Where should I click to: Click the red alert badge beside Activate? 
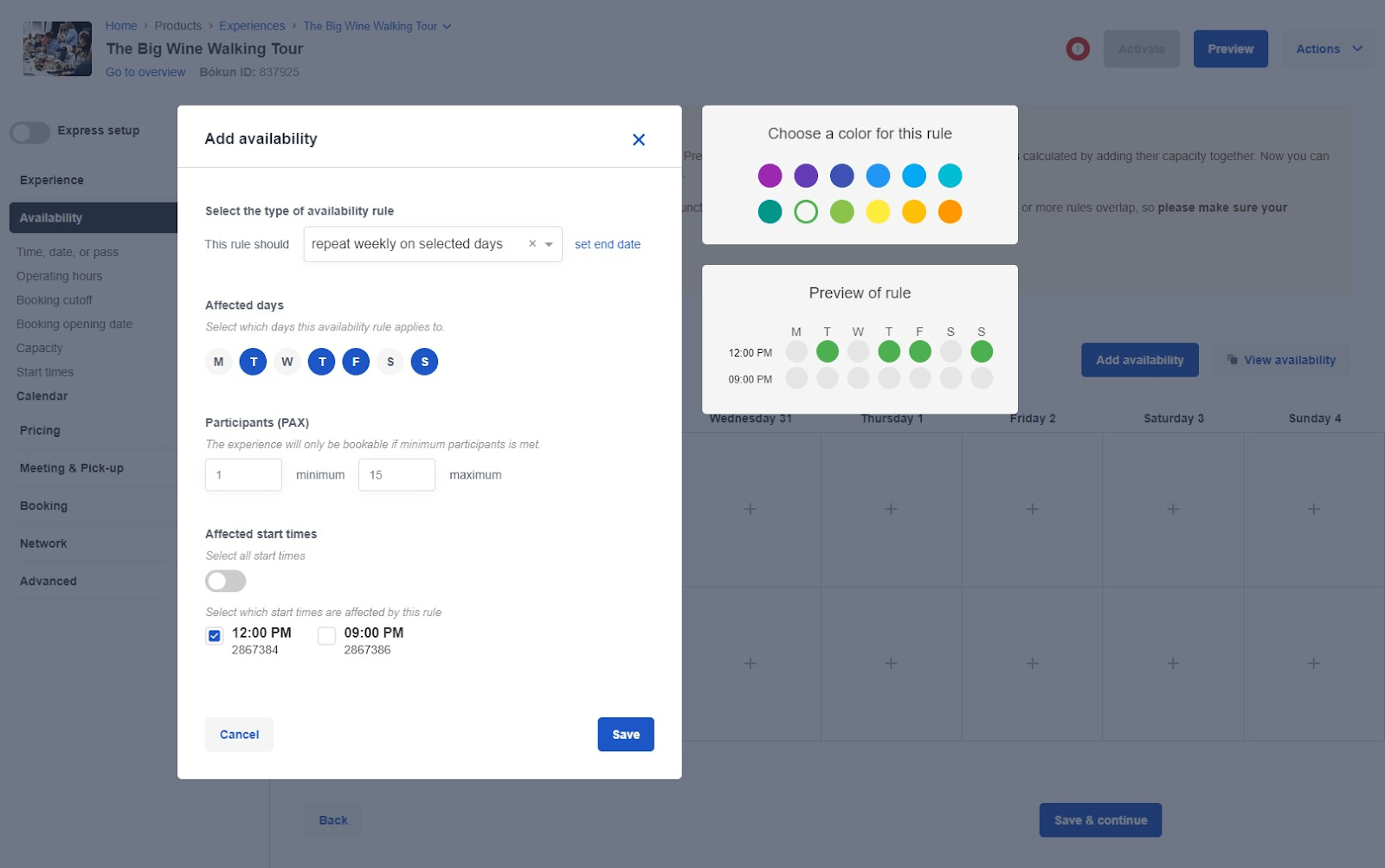pyautogui.click(x=1078, y=48)
